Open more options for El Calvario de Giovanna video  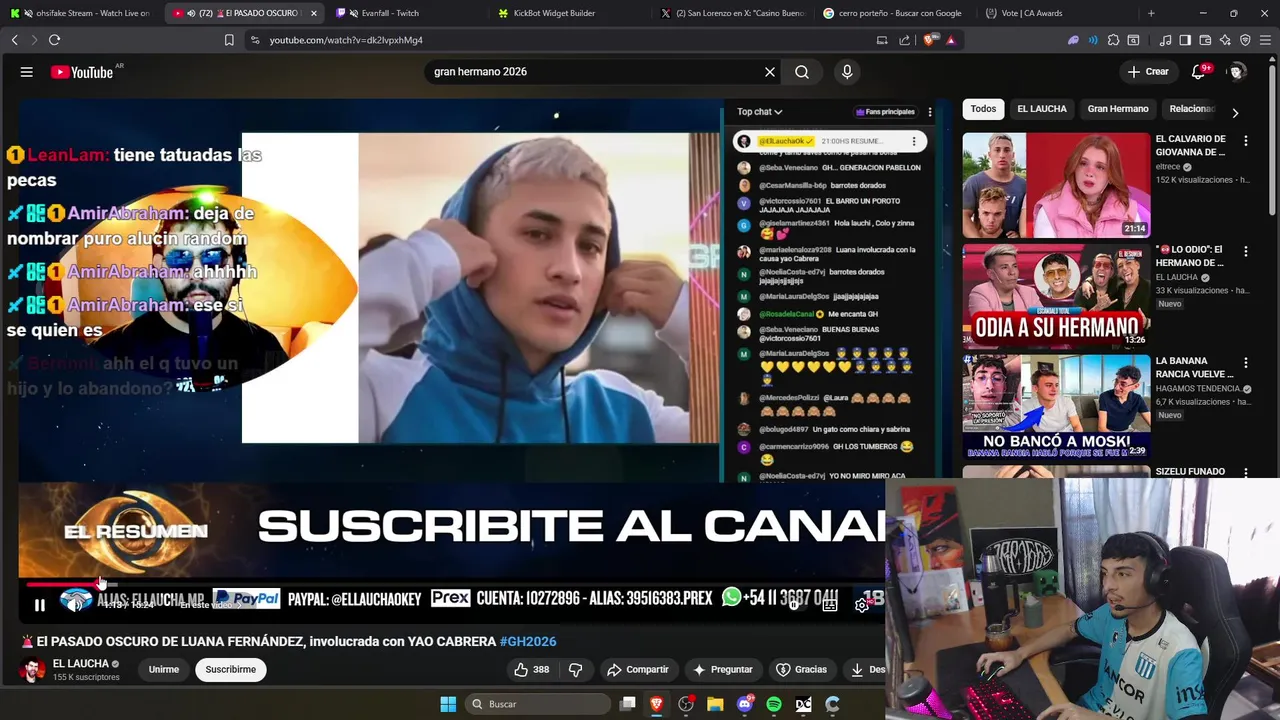[x=1246, y=141]
